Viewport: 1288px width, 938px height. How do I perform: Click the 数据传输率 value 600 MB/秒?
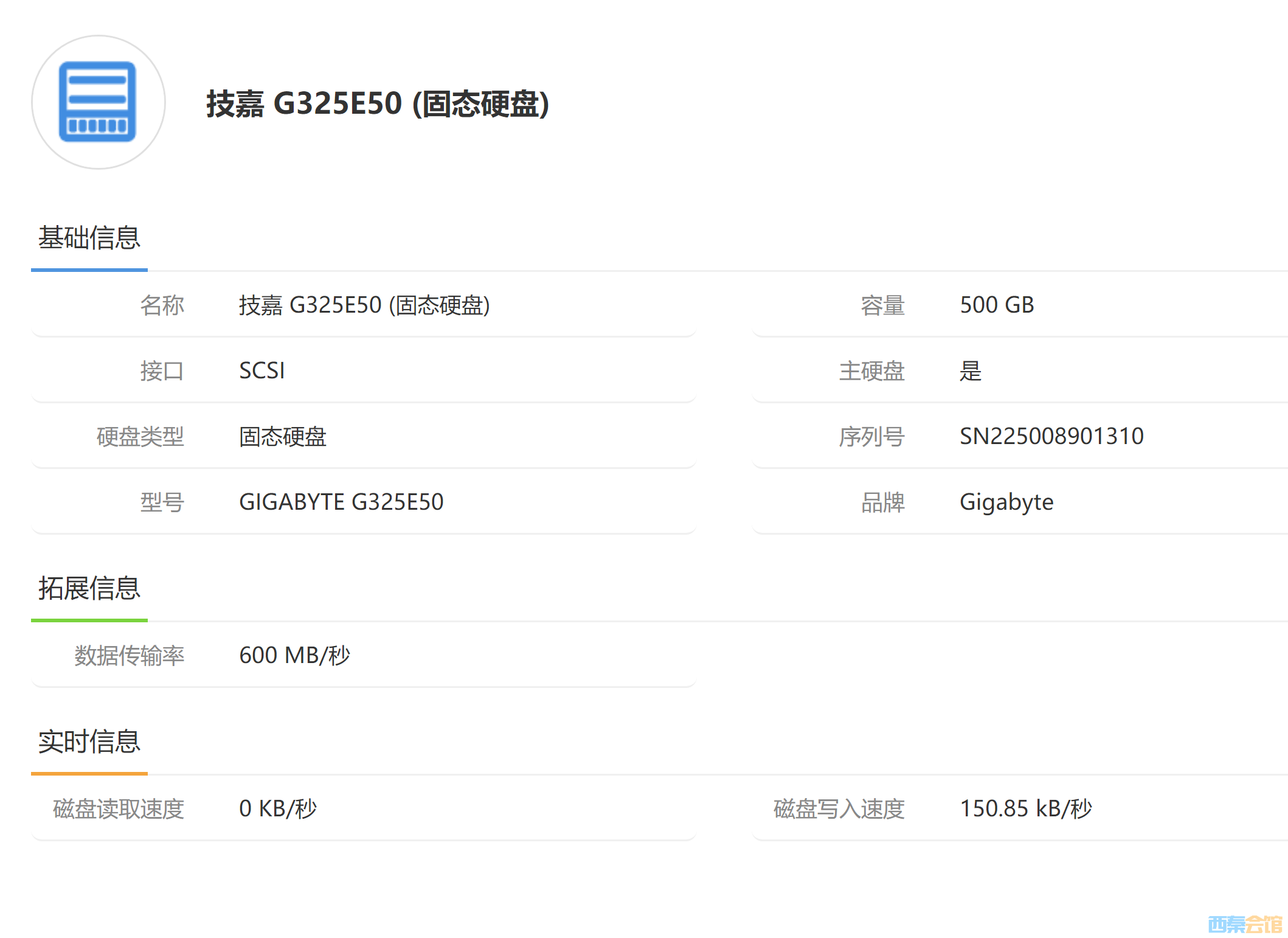click(x=294, y=655)
